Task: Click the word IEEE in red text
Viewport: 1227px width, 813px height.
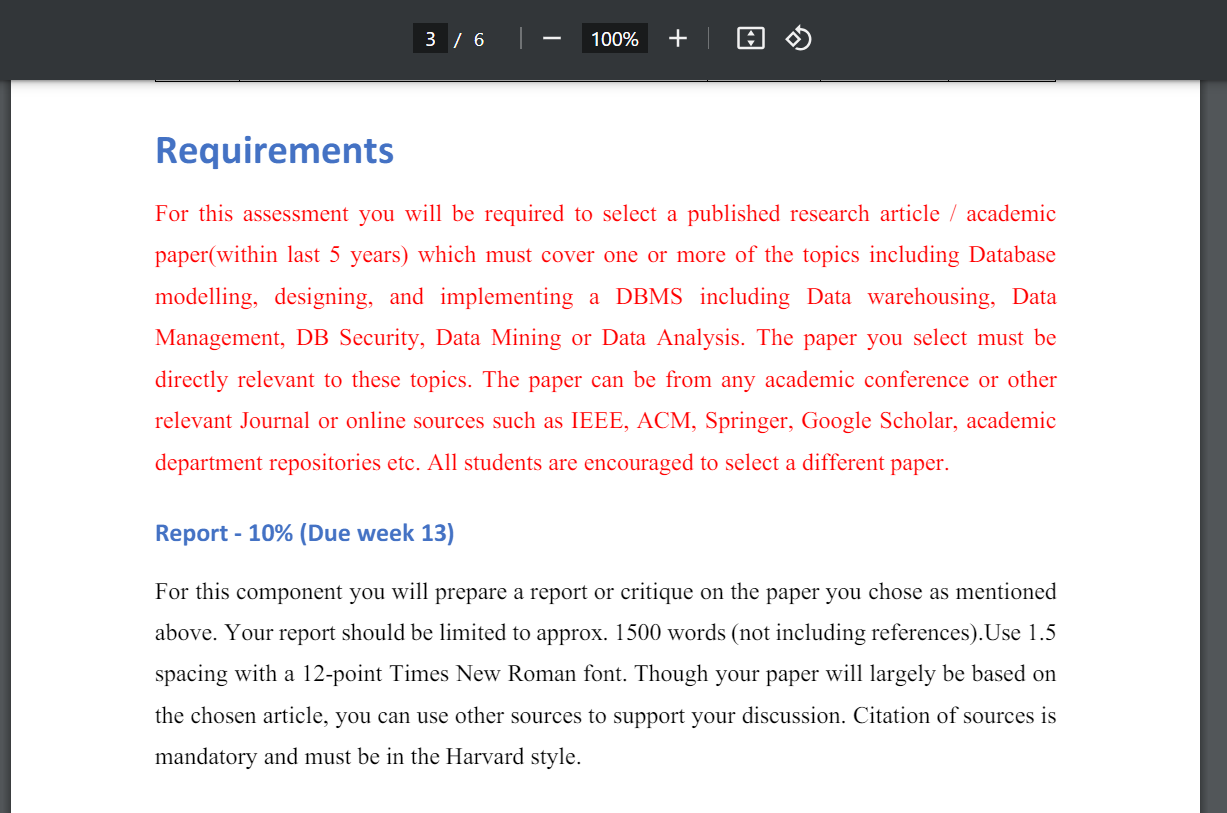Action: pos(593,420)
